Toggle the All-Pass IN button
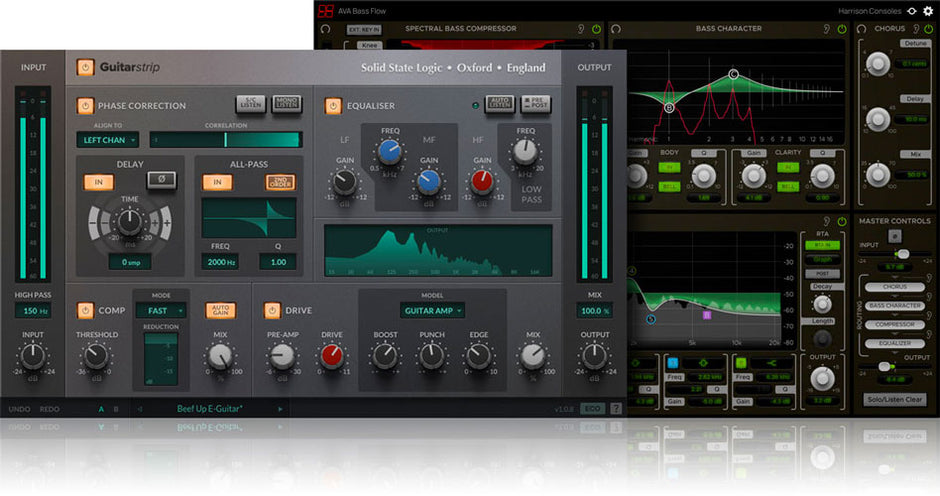The height and width of the screenshot is (496, 940). point(218,182)
